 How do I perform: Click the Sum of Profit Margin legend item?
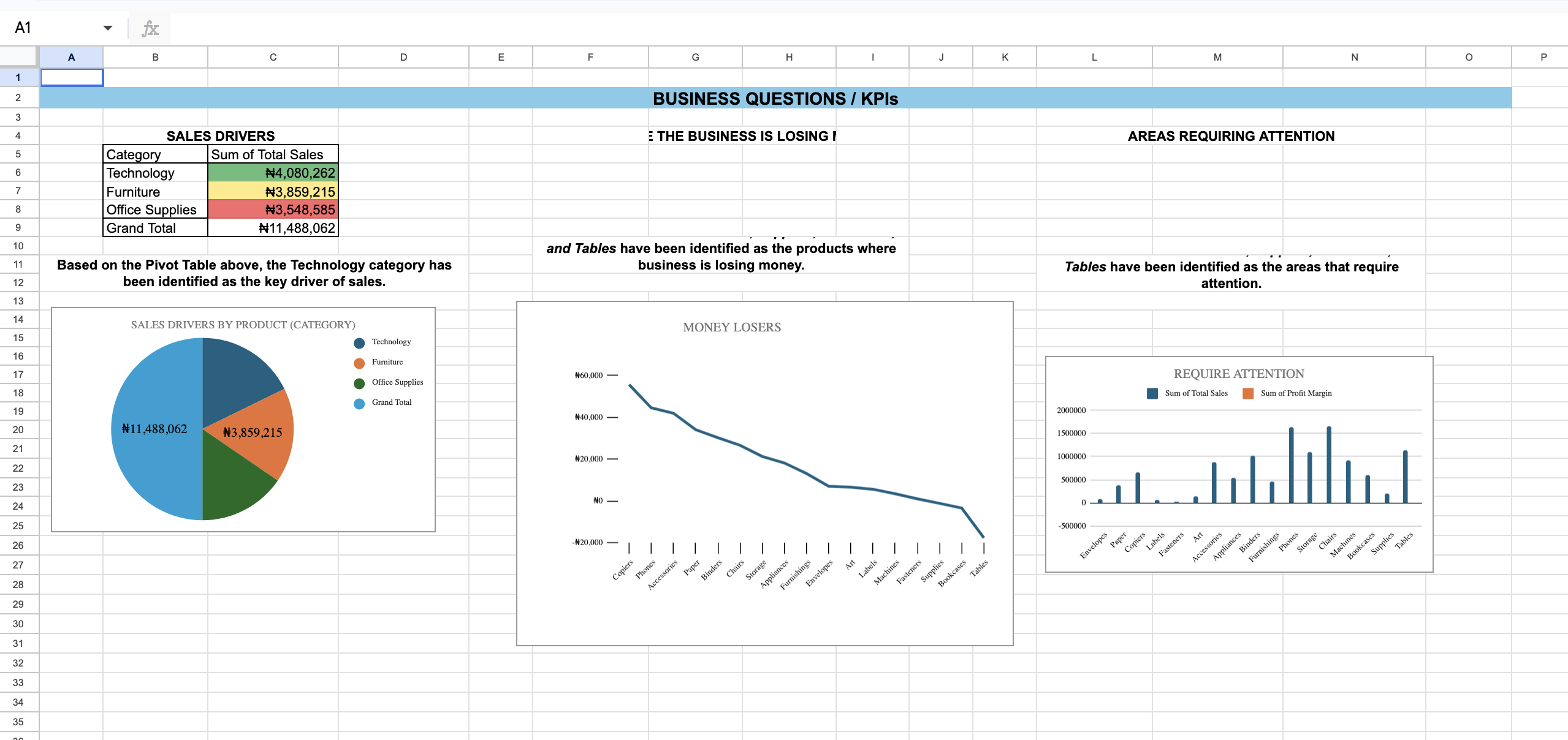(1287, 393)
